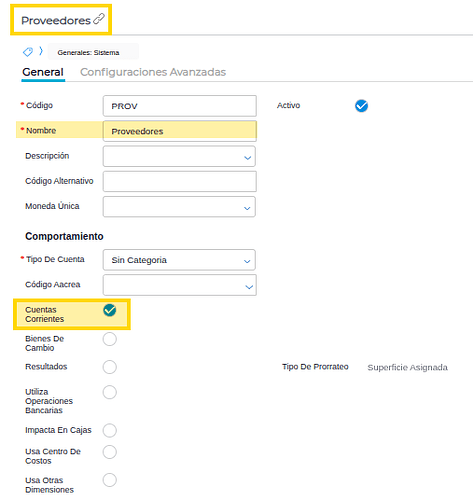Click the blue tag icon in breadcrumb
The width and height of the screenshot is (473, 500).
click(28, 52)
